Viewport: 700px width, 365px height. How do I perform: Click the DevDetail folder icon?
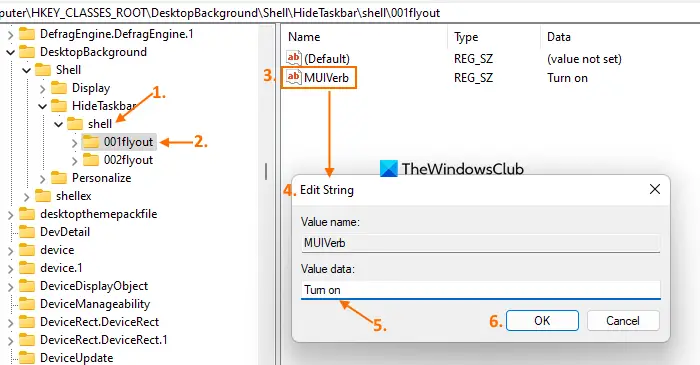point(27,232)
